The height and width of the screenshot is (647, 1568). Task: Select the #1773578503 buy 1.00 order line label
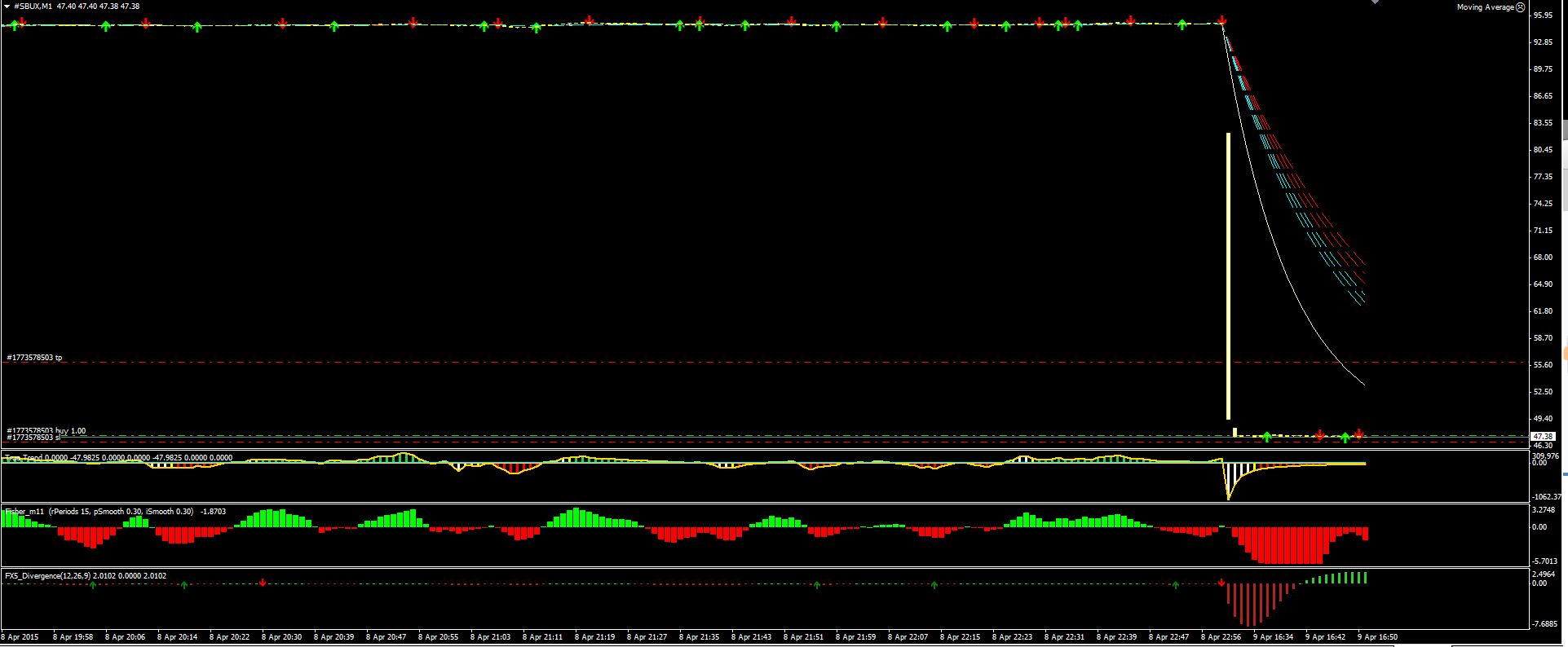point(46,430)
